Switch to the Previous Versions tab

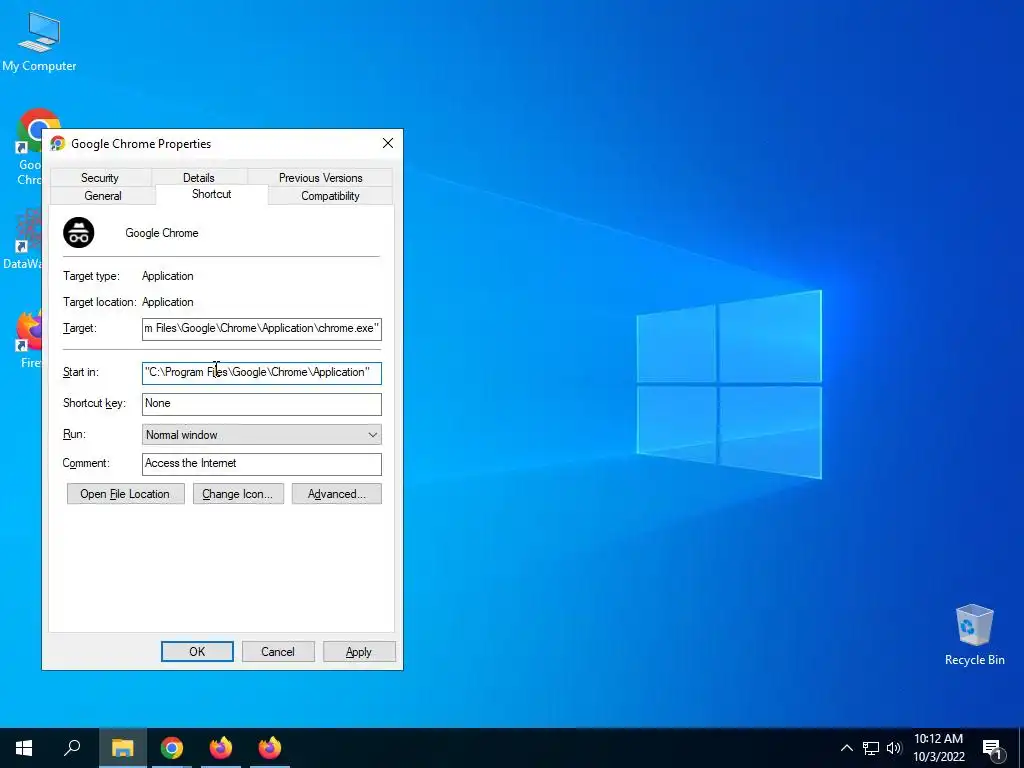[x=320, y=178]
